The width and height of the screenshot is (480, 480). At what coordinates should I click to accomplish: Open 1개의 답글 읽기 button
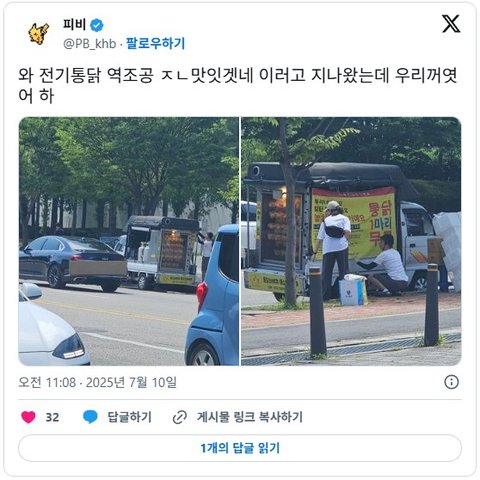coord(240,448)
